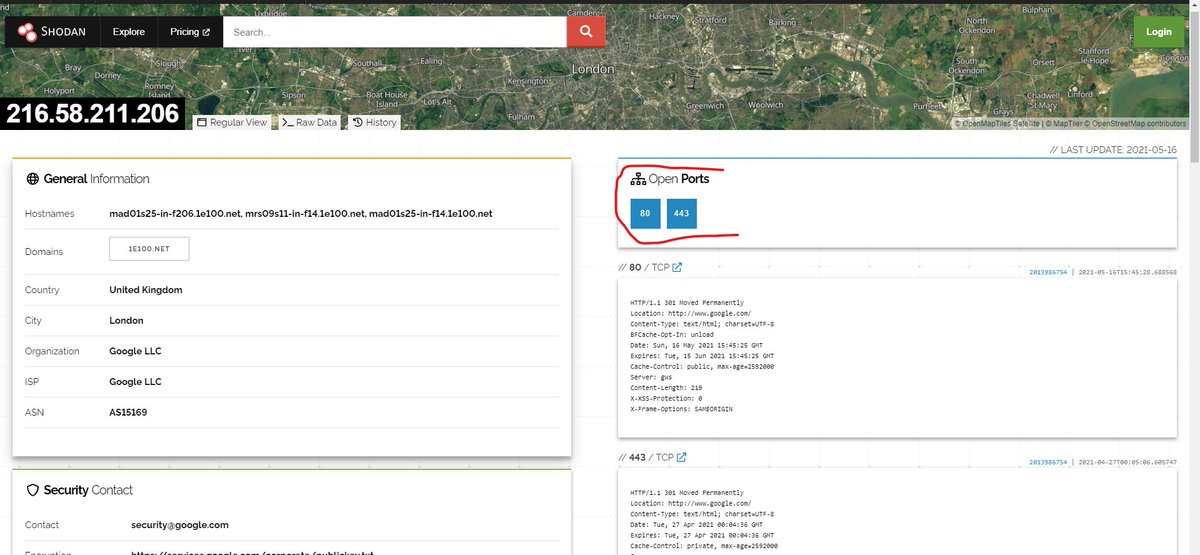Click hostname mrs09s11-in-f14.1e100.net

(x=306, y=214)
